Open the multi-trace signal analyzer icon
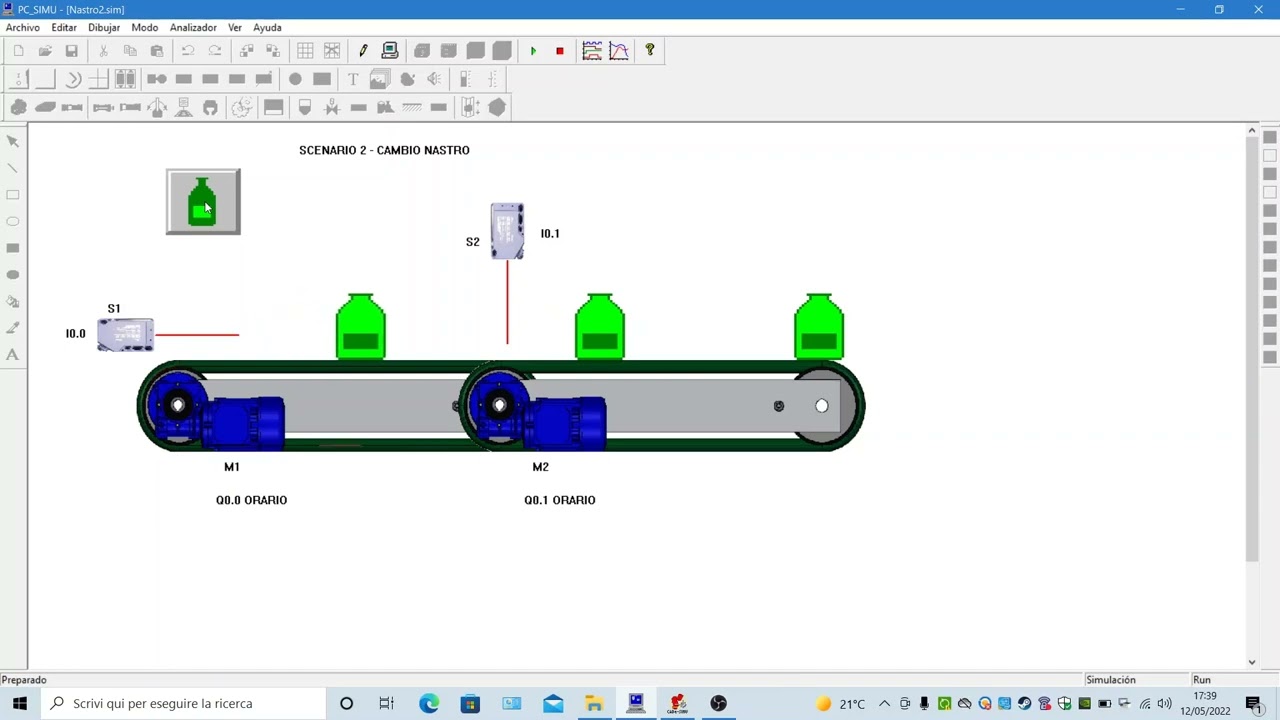This screenshot has height=720, width=1280. [592, 51]
